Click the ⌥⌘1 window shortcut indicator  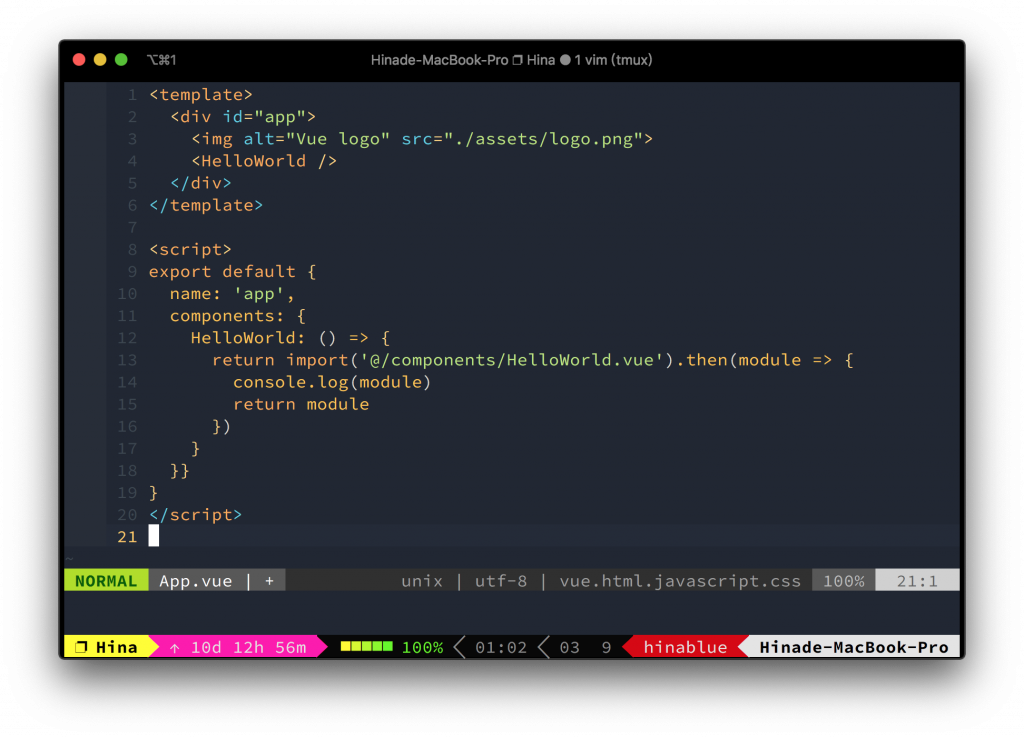coord(161,60)
